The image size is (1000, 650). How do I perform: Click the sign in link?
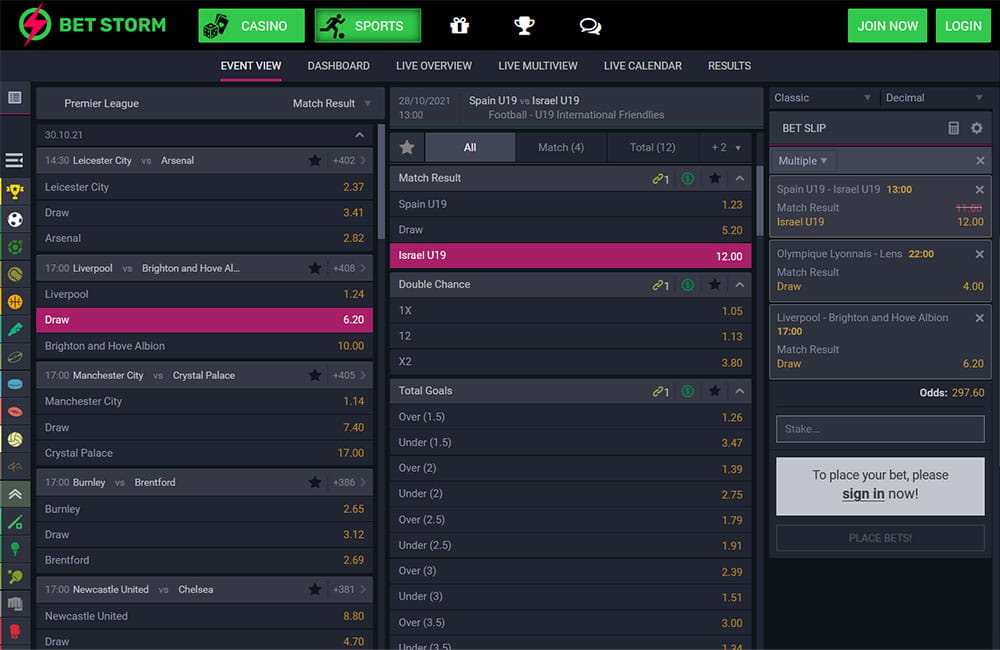point(863,494)
